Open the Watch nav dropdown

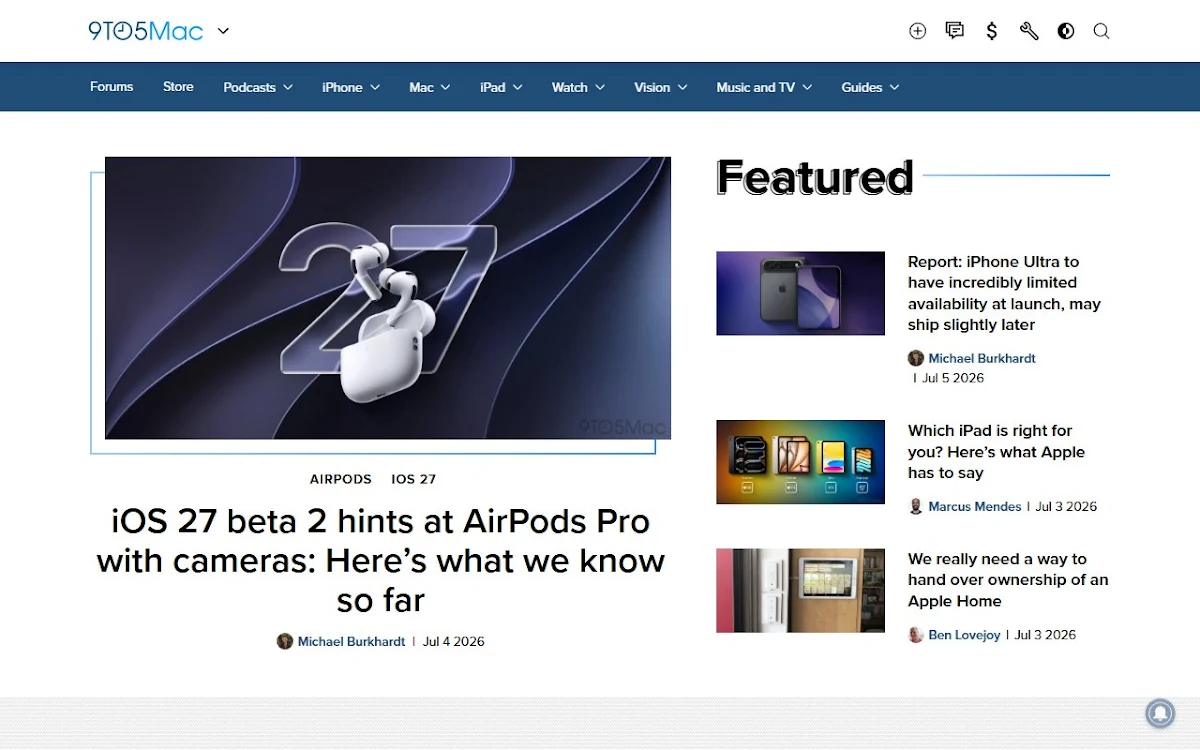(578, 87)
